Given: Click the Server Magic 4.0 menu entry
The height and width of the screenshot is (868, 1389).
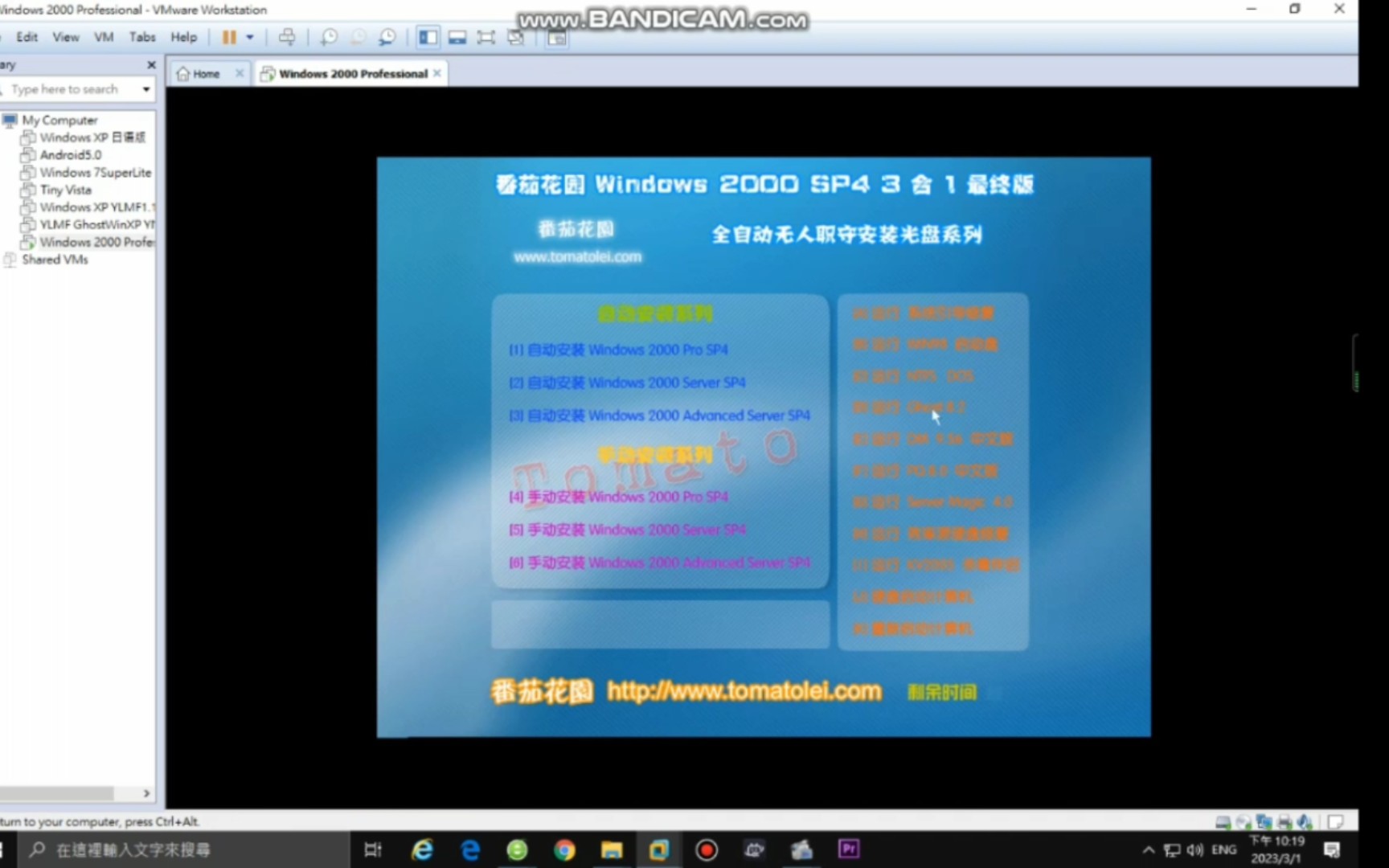Looking at the screenshot, I should 932,502.
